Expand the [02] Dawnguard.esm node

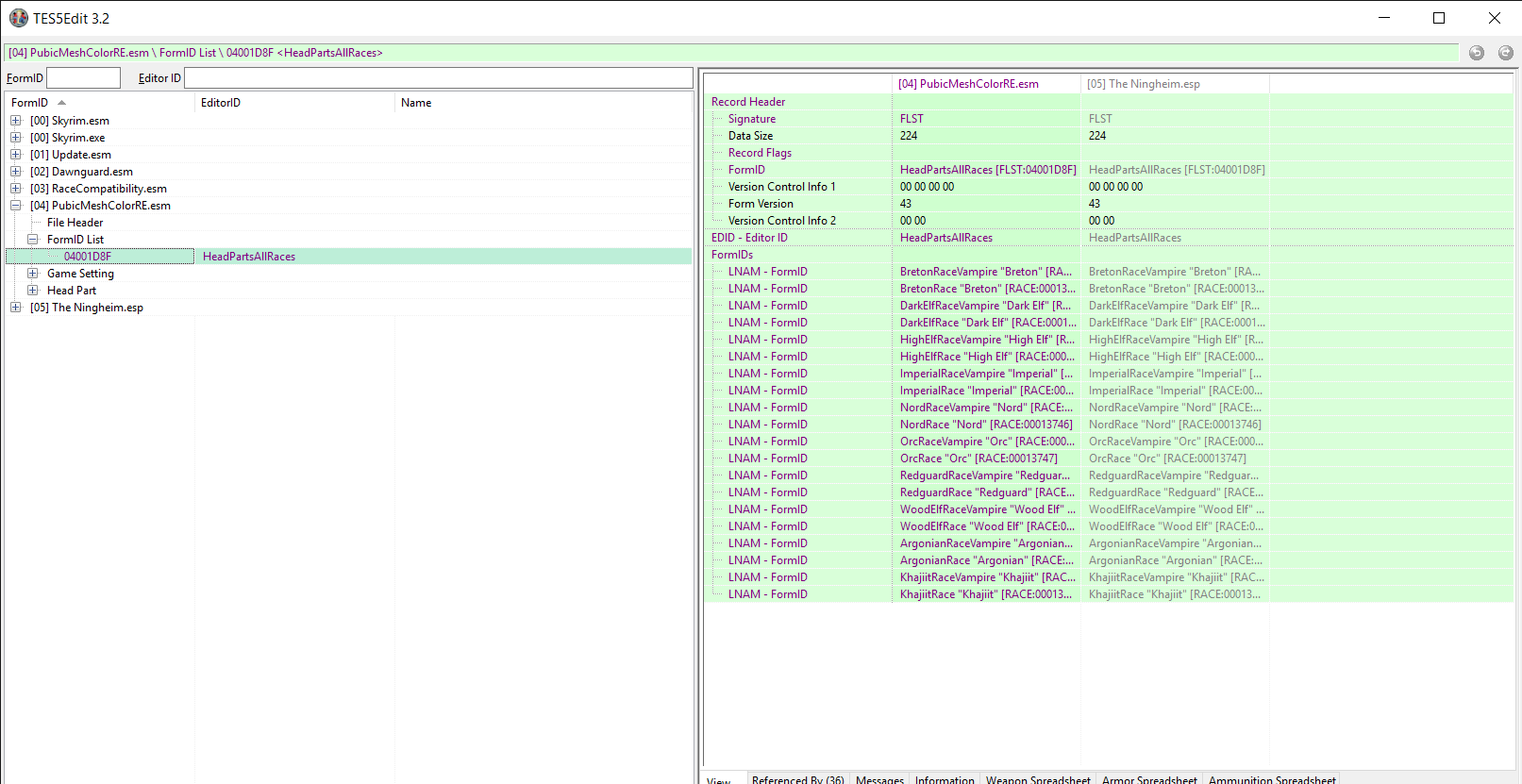[x=16, y=172]
